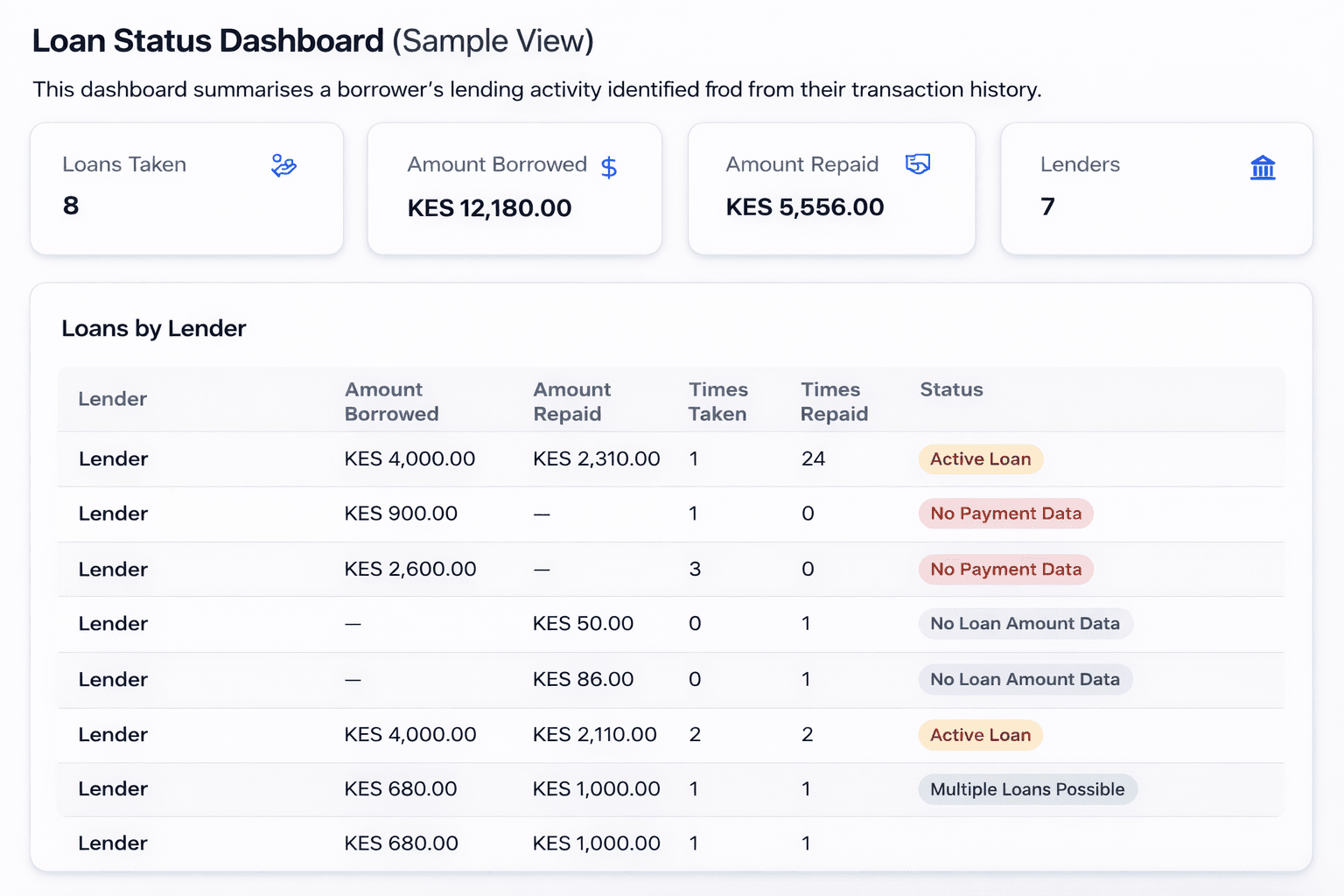The width and height of the screenshot is (1344, 896).
Task: Select the dollar sign icon on Amount Borrowed
Action: pos(609,166)
